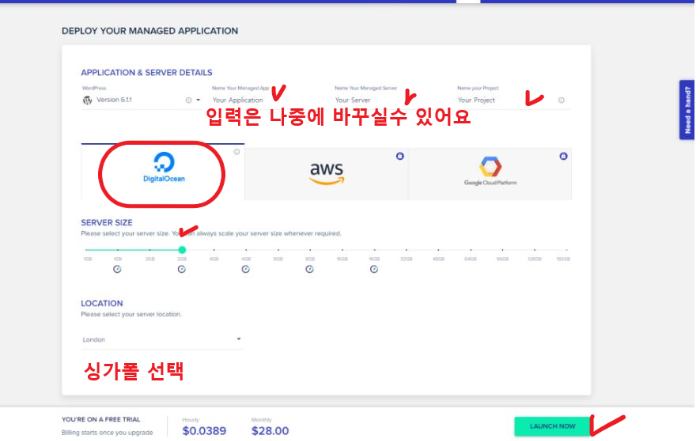Click the Launch Now button
Screen dimensions: 700x441
[553, 426]
